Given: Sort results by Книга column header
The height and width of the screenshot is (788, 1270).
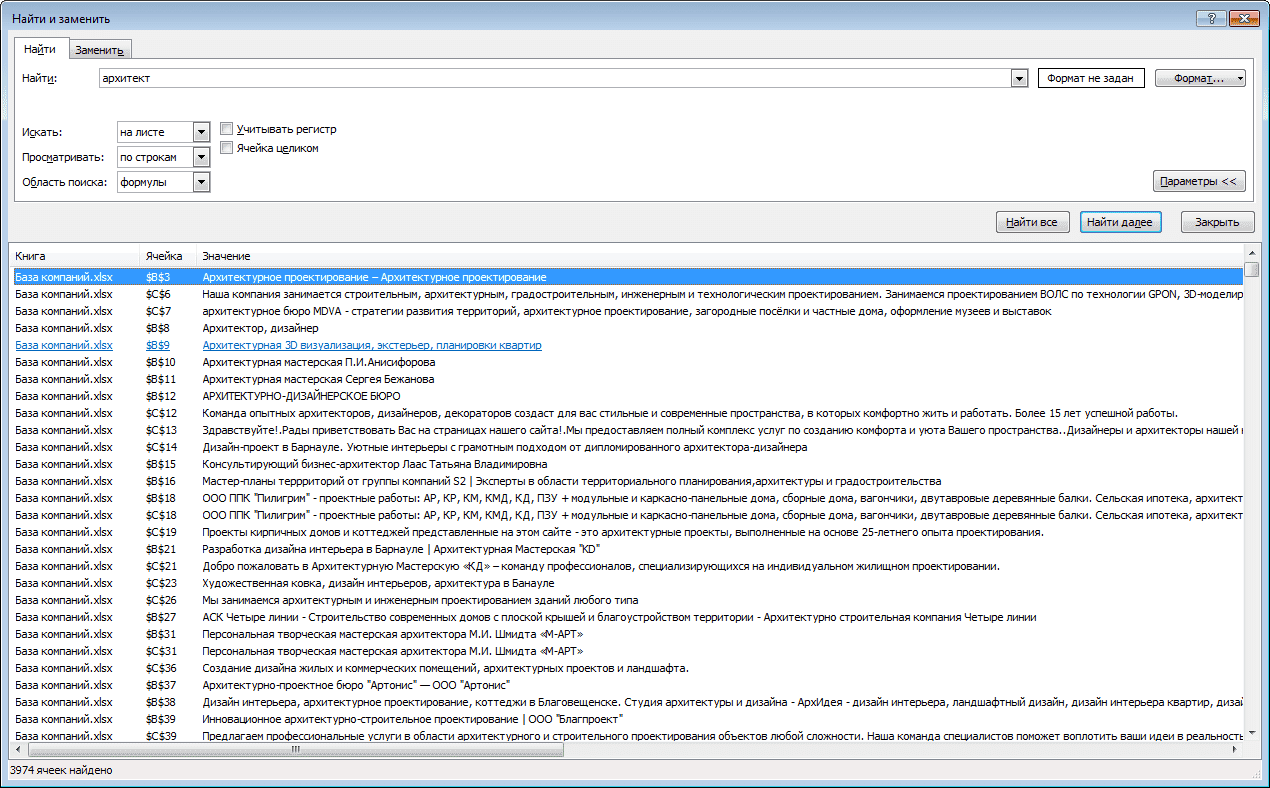Looking at the screenshot, I should point(74,256).
